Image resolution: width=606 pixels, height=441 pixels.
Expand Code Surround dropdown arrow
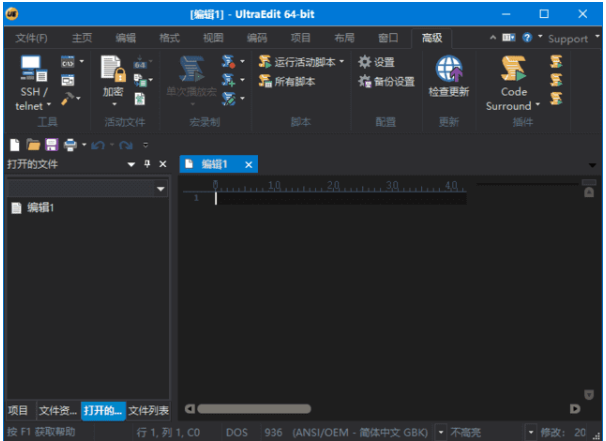538,105
